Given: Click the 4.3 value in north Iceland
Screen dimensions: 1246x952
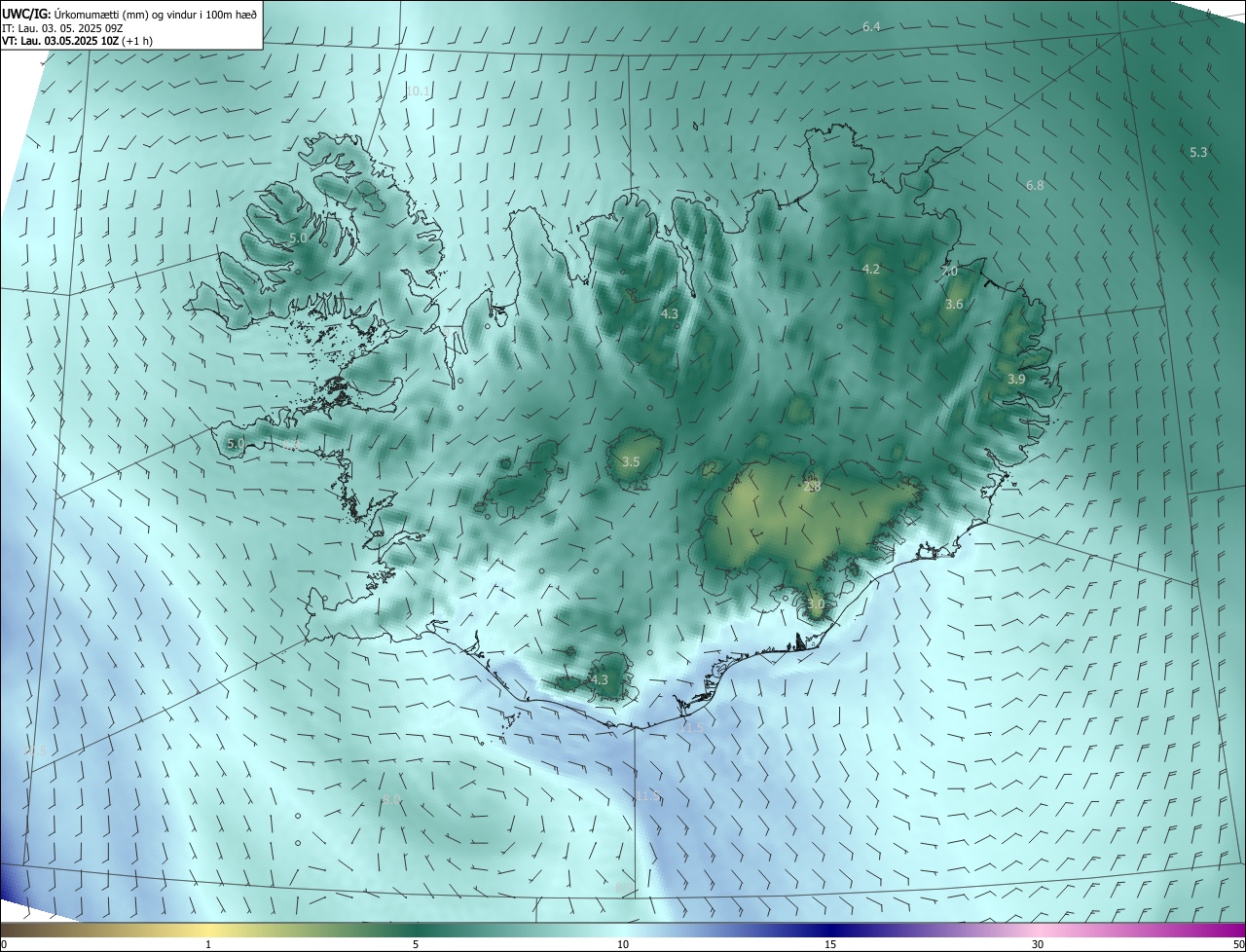Looking at the screenshot, I should 669,313.
